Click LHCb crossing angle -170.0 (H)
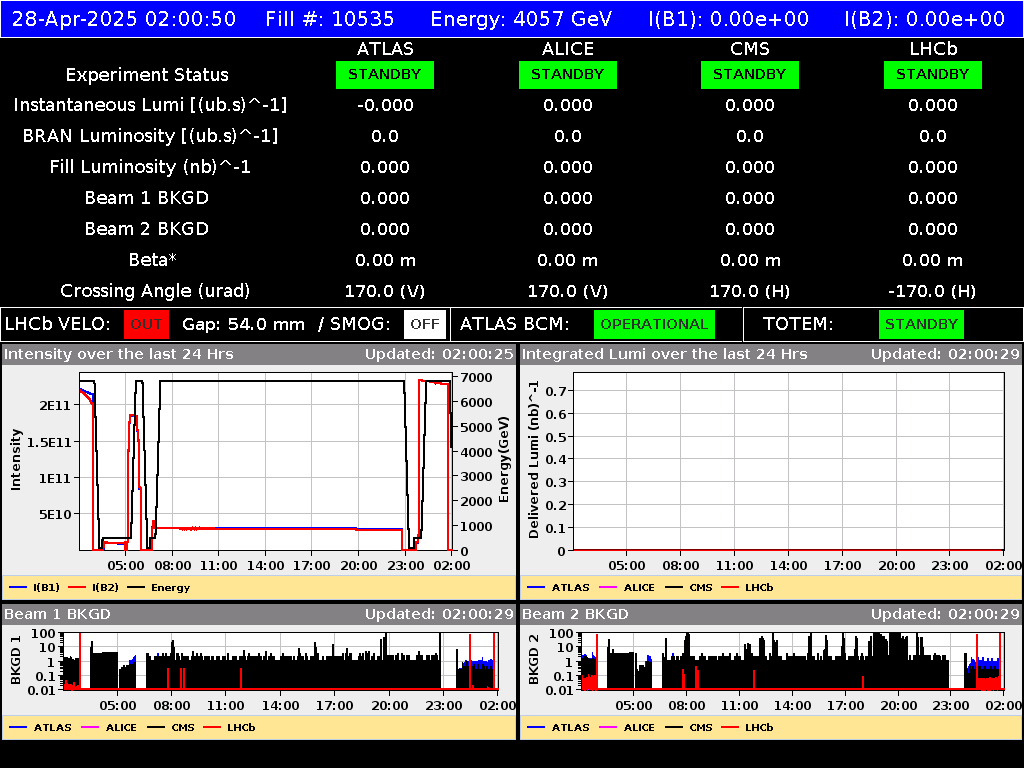 click(x=933, y=291)
